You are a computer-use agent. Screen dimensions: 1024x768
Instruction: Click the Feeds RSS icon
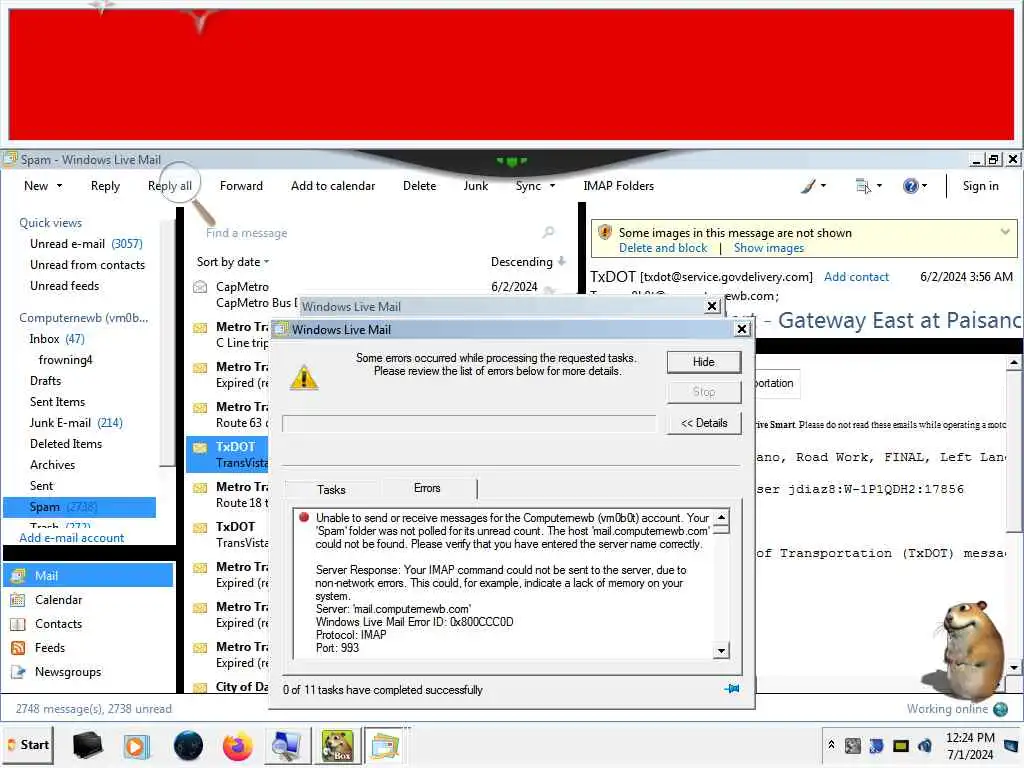click(18, 648)
